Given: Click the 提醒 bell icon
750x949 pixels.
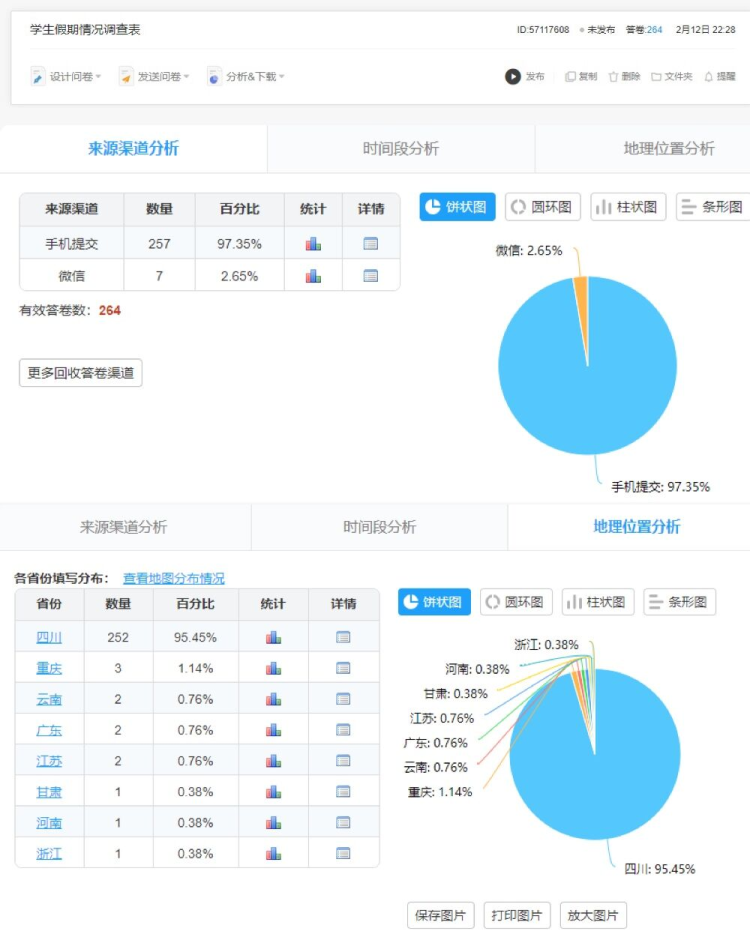Looking at the screenshot, I should pyautogui.click(x=709, y=76).
